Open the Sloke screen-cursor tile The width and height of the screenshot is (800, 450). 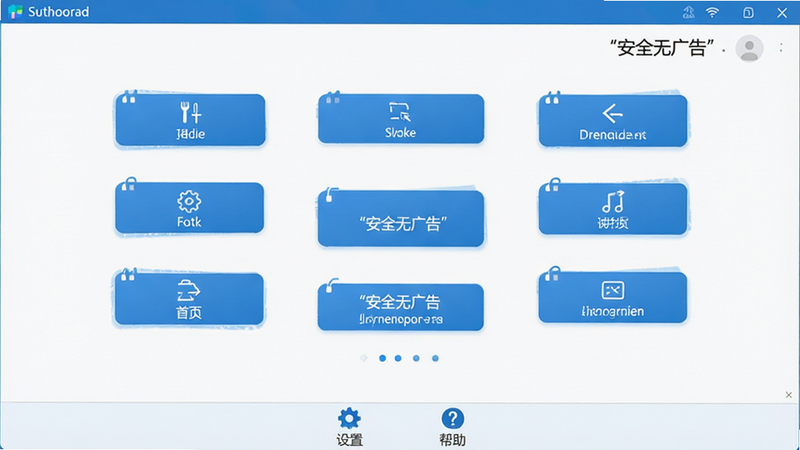pos(401,118)
